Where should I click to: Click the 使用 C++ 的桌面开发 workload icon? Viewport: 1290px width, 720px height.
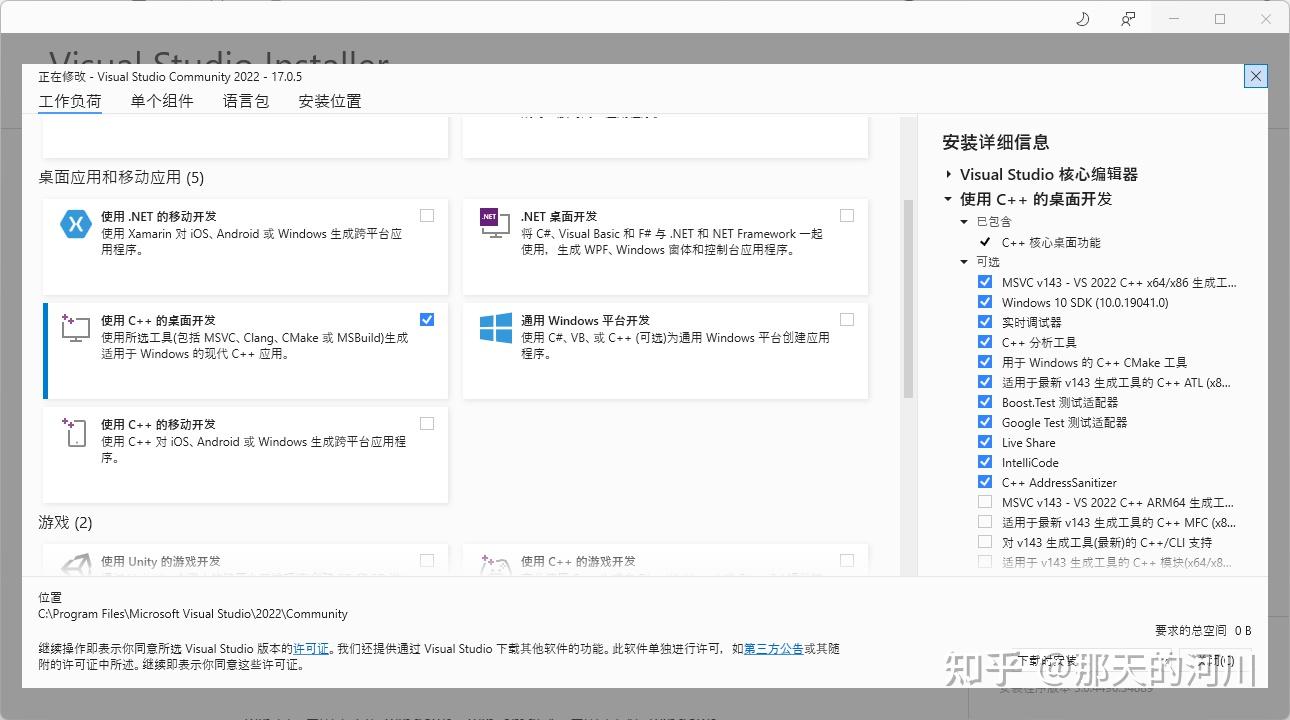coord(75,330)
